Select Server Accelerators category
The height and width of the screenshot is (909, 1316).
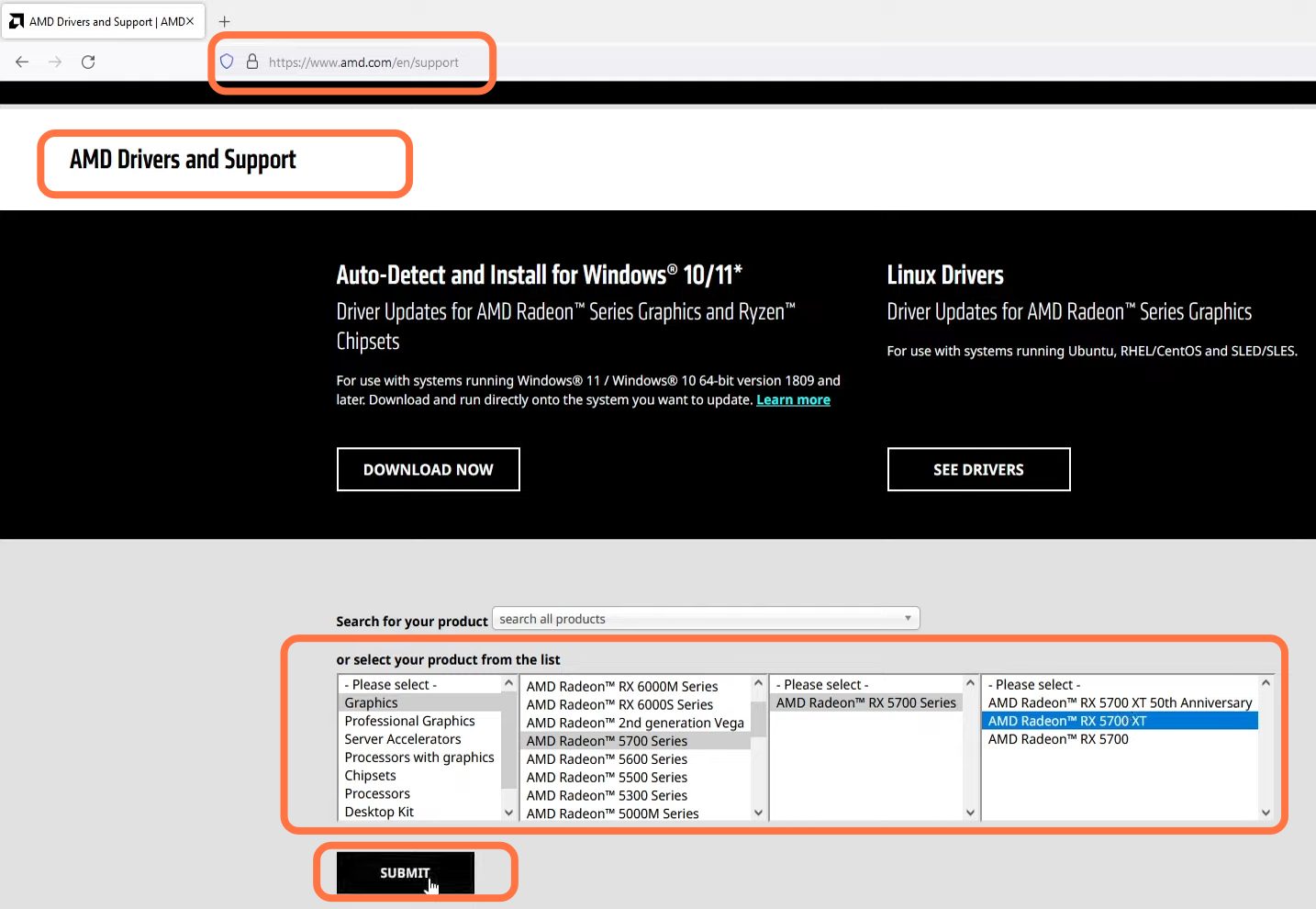[x=420, y=739]
